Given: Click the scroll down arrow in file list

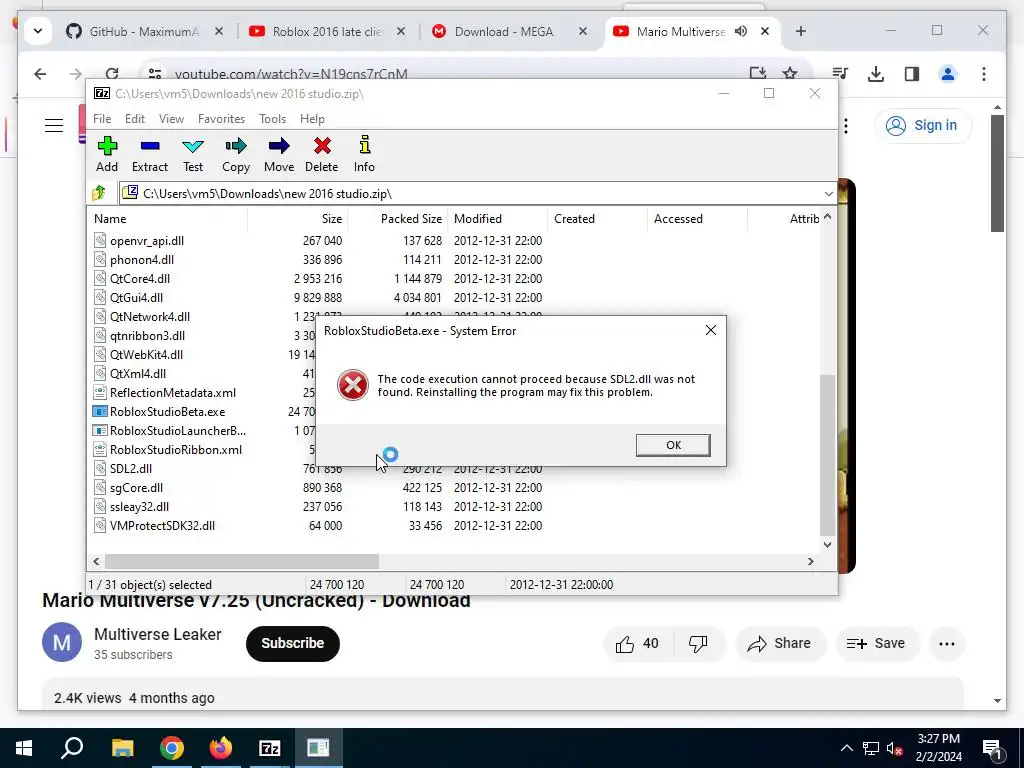Looking at the screenshot, I should 827,545.
